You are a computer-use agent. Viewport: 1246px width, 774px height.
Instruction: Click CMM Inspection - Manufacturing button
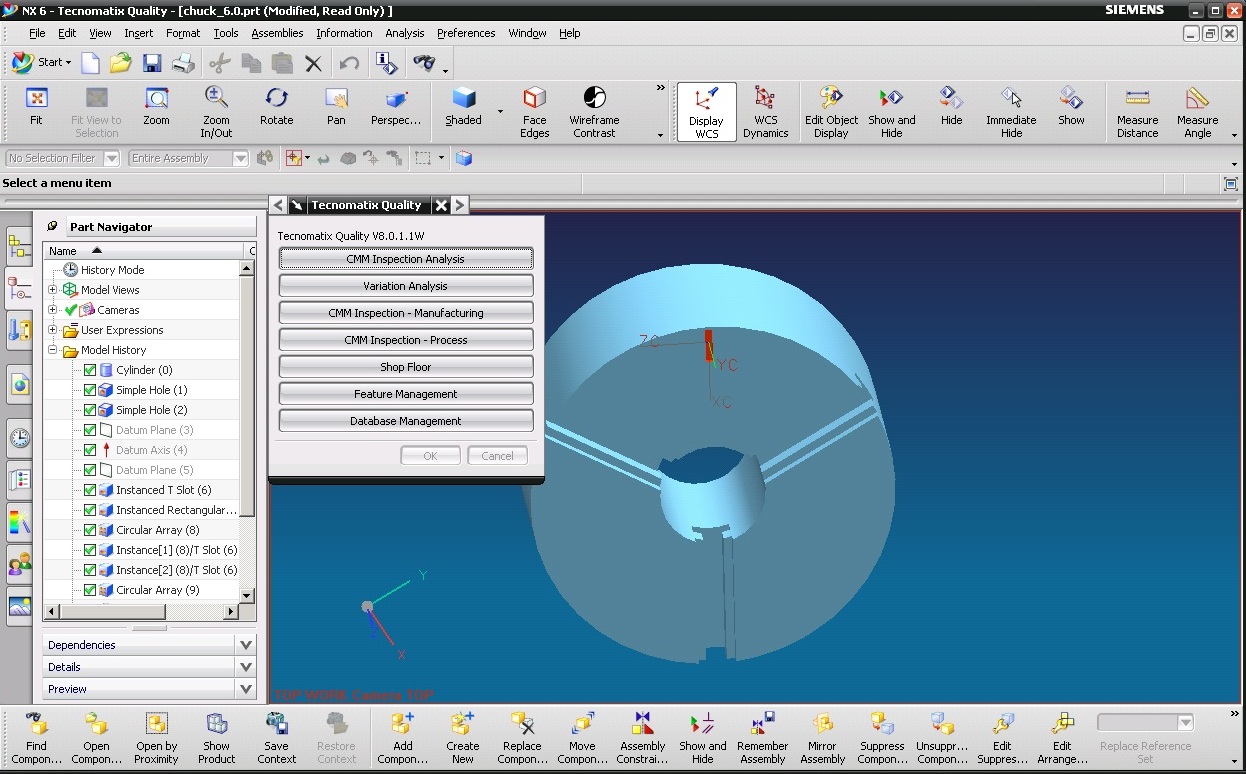[x=406, y=313]
